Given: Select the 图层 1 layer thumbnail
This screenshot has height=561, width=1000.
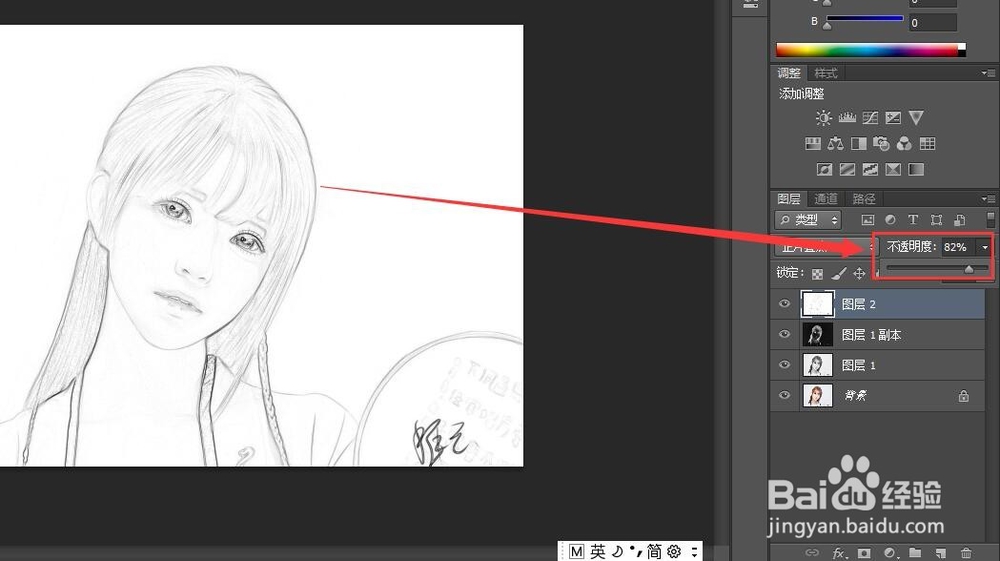Looking at the screenshot, I should pos(817,365).
